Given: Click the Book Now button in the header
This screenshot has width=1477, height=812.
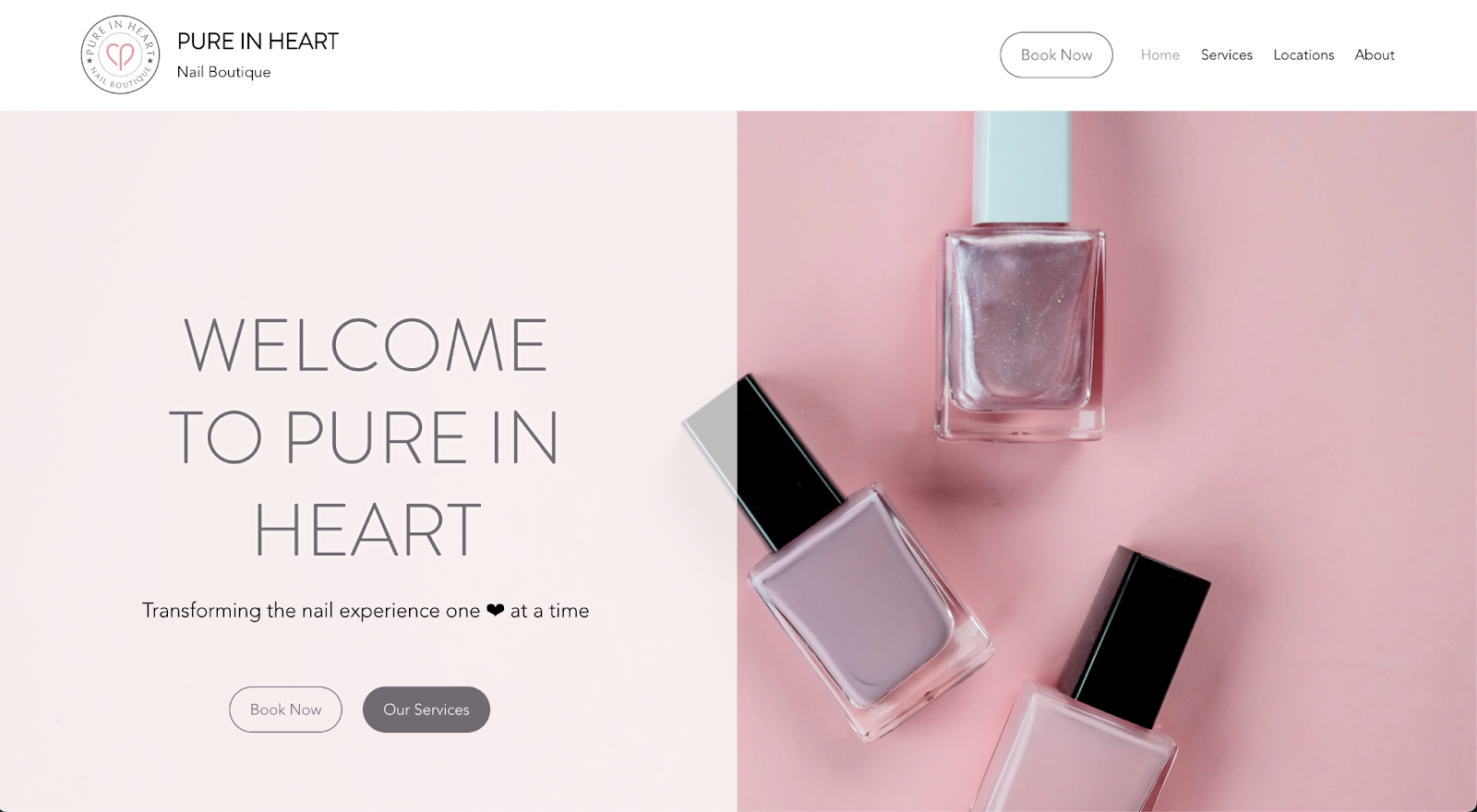Looking at the screenshot, I should (1056, 54).
